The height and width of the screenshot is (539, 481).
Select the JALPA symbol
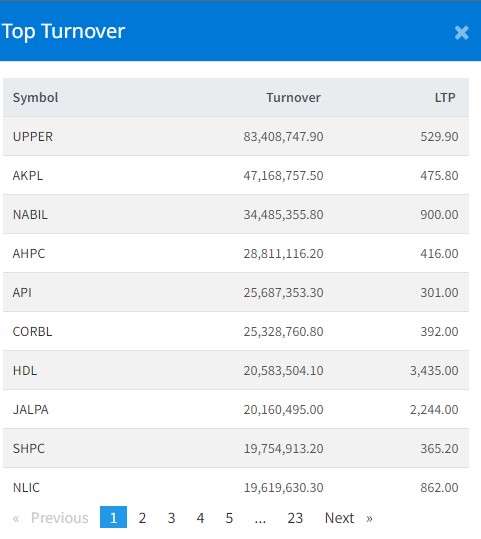click(30, 410)
